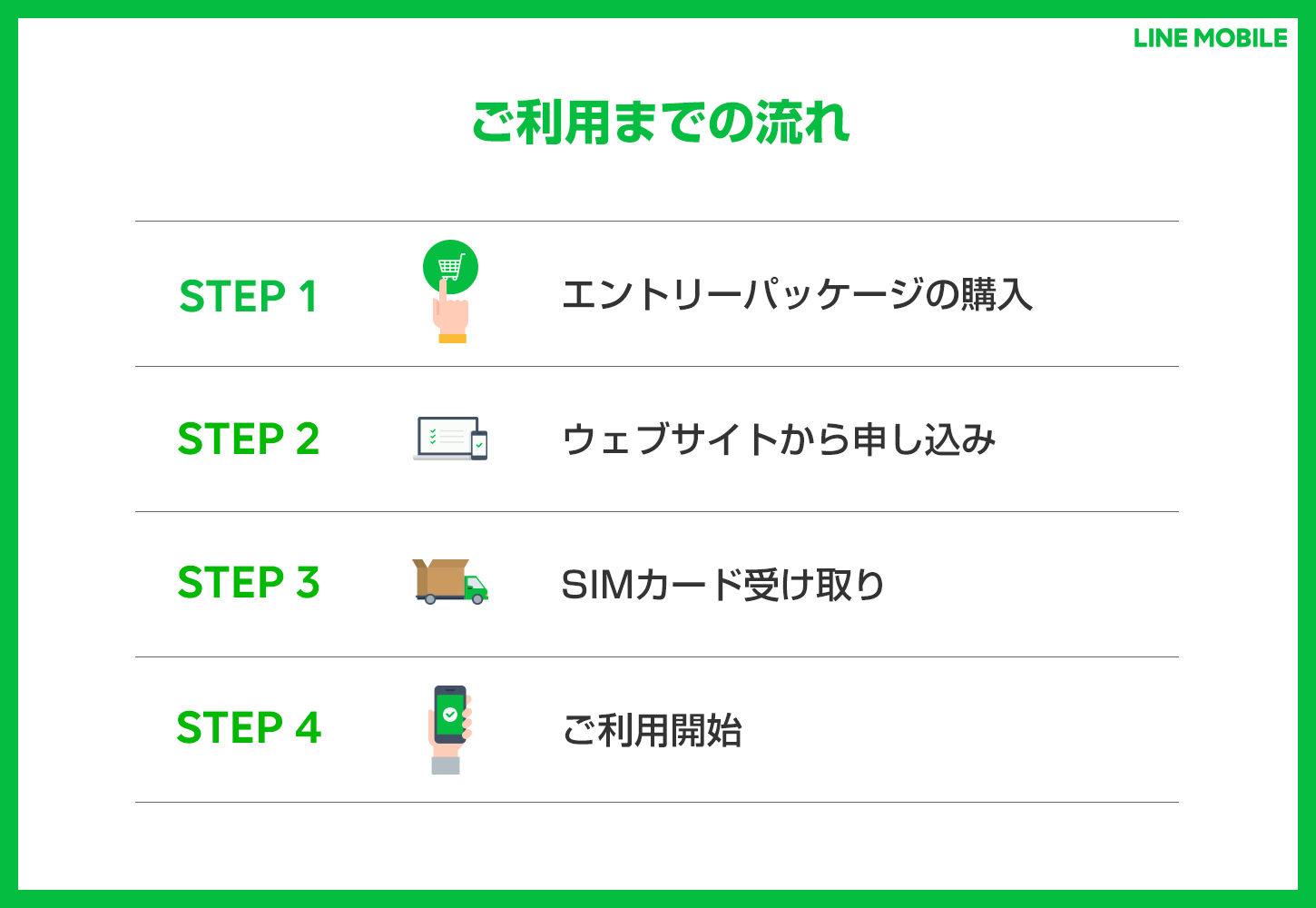The height and width of the screenshot is (908, 1316).
Task: Select the STEP 2 label
Action: (249, 439)
